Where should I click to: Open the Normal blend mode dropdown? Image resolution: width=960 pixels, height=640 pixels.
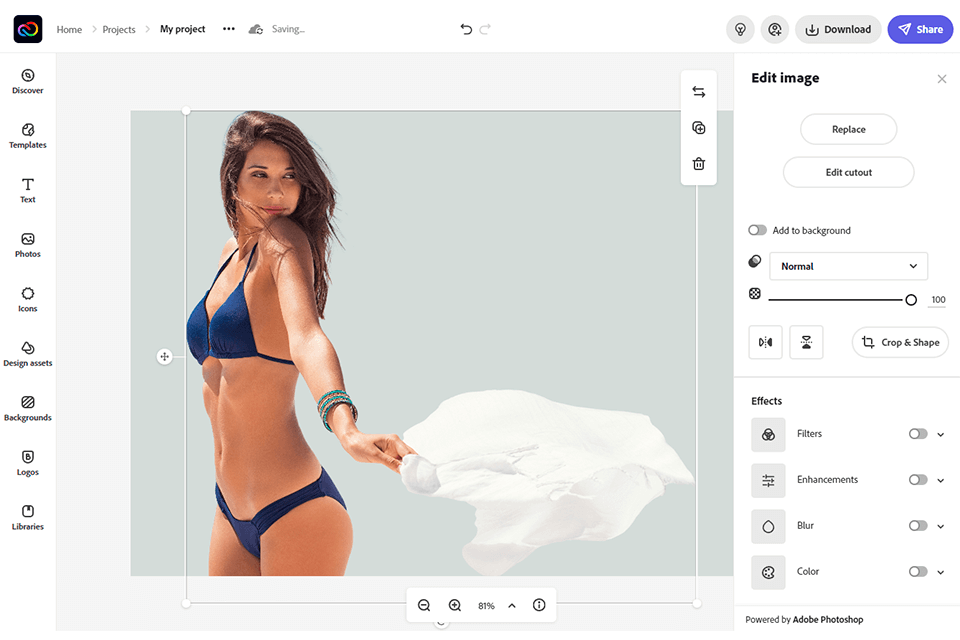click(x=848, y=266)
